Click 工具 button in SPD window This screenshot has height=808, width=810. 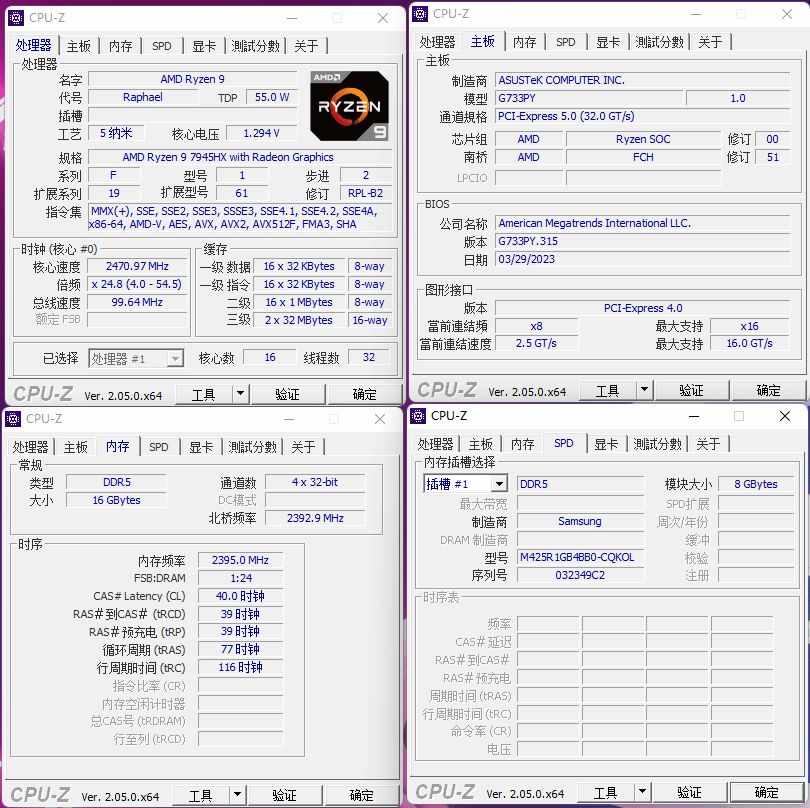coord(605,791)
